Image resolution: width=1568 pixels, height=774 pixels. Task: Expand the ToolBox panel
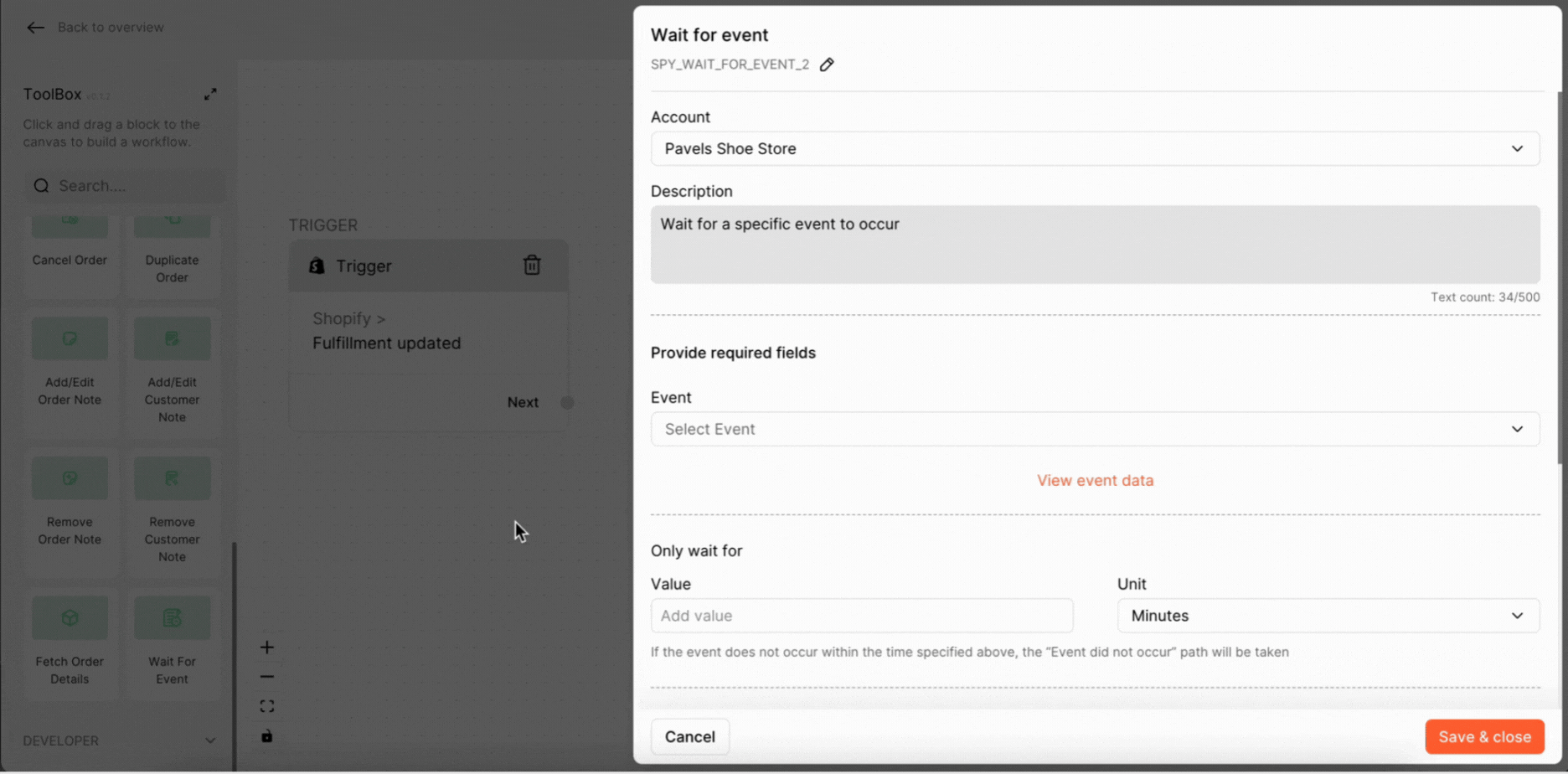[x=210, y=94]
